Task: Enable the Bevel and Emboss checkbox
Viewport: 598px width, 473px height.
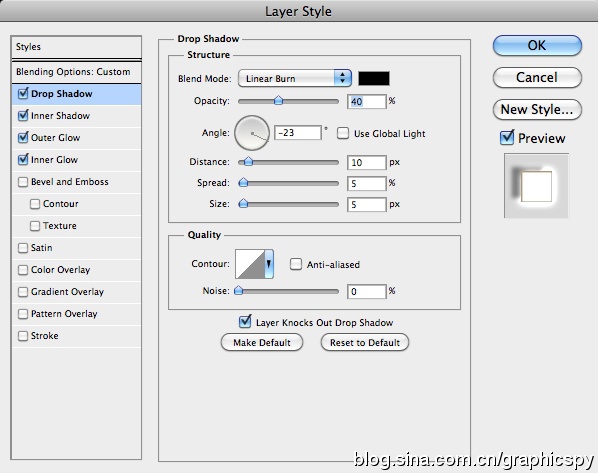Action: pos(23,182)
